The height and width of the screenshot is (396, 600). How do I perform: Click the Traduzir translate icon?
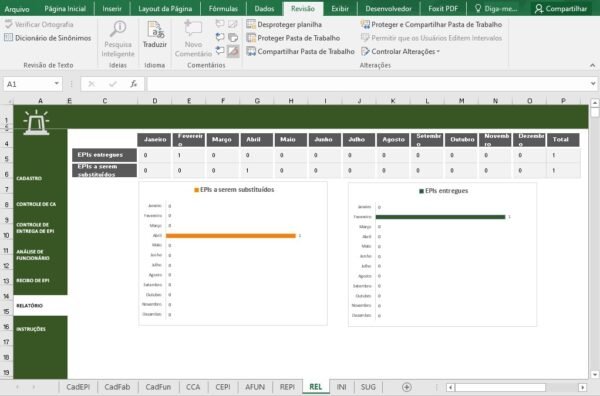(x=155, y=30)
